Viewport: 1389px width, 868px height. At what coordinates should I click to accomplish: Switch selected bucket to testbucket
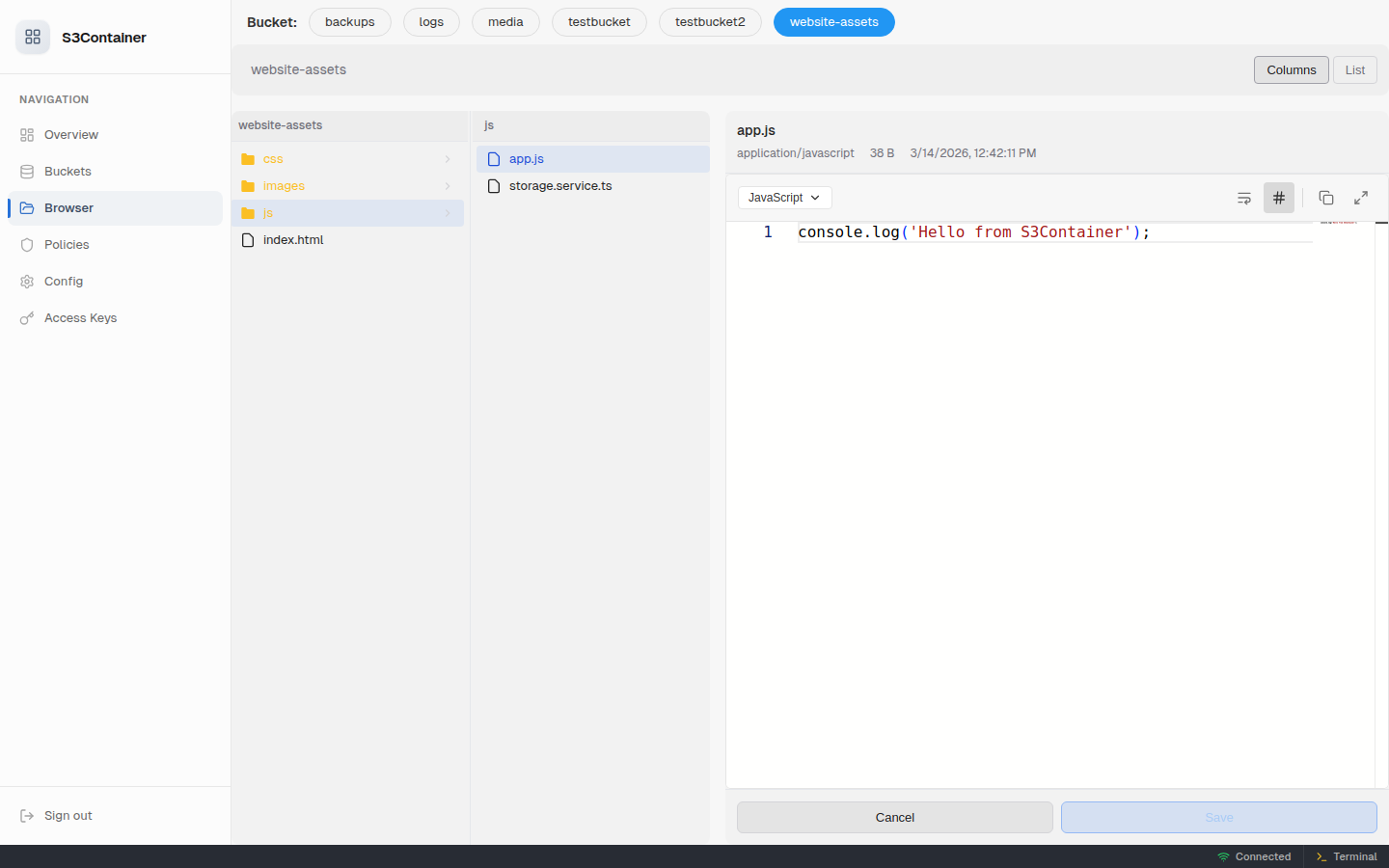[599, 21]
